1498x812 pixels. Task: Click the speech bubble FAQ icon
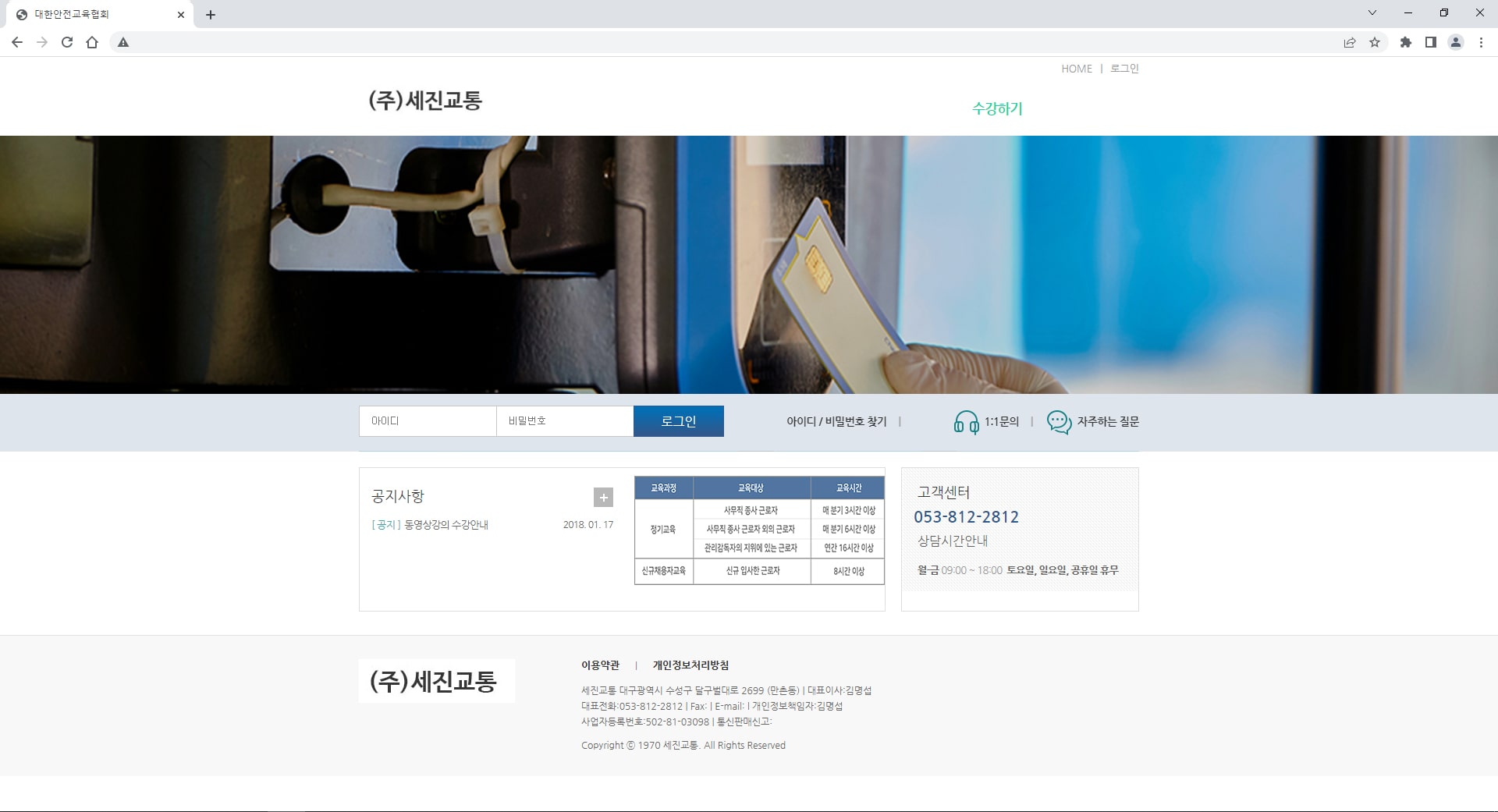click(1059, 422)
